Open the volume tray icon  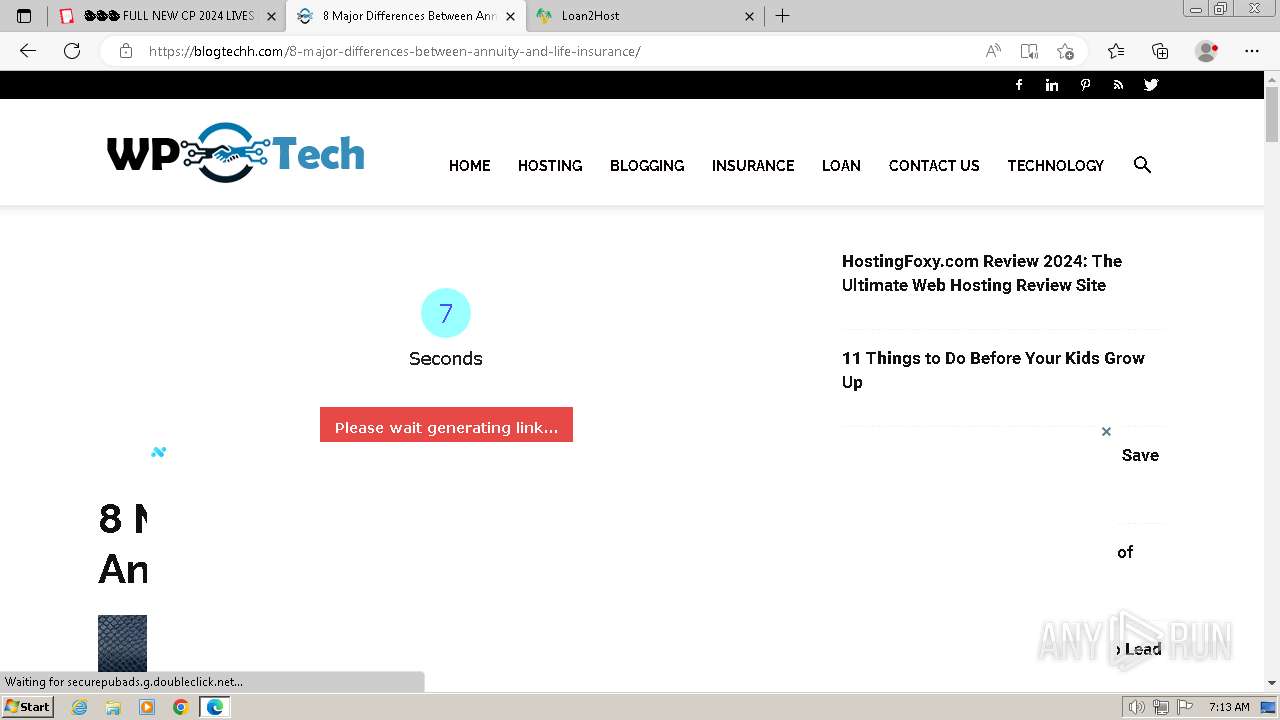point(1136,707)
